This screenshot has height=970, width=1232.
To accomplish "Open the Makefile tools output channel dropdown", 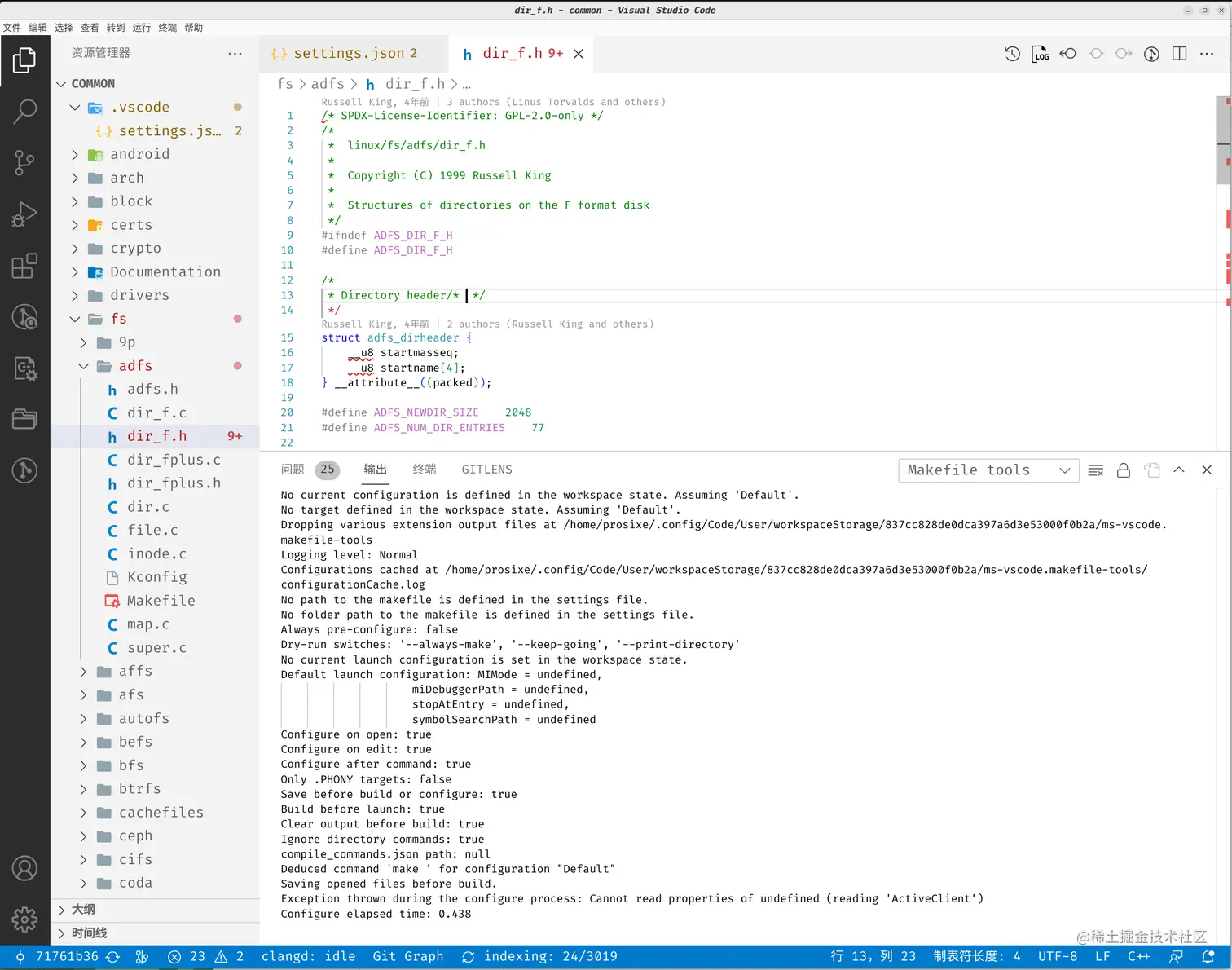I will click(988, 470).
